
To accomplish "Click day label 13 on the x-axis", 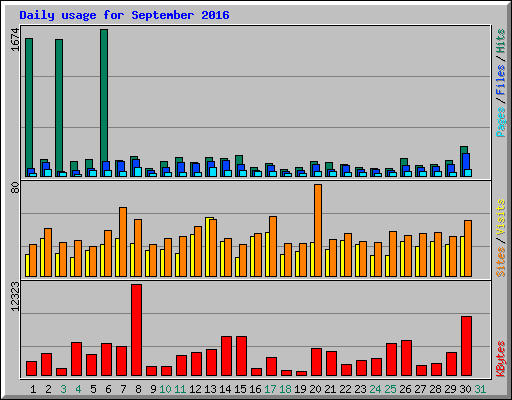I will click(x=210, y=389).
